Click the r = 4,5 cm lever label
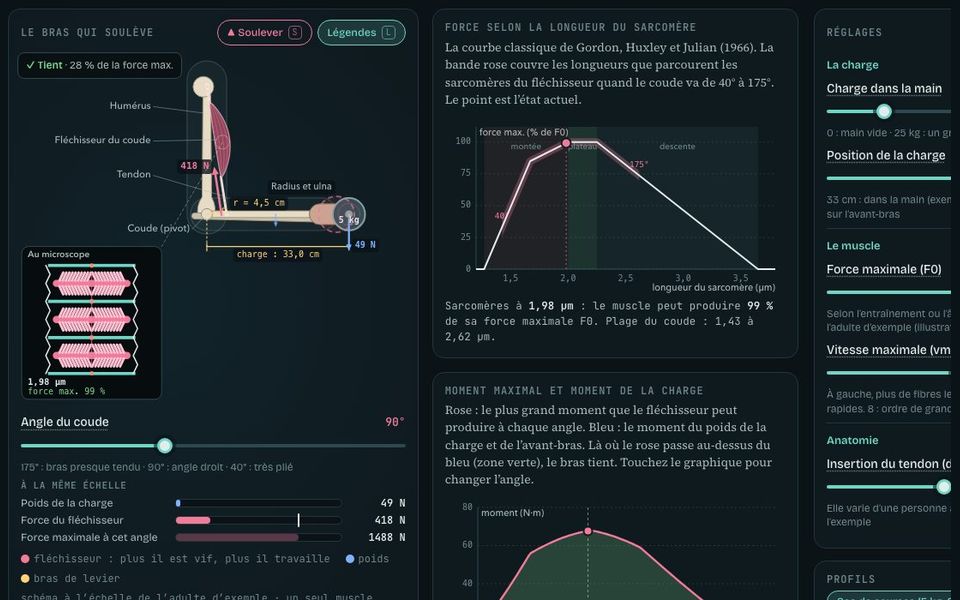This screenshot has width=960, height=600. (259, 203)
